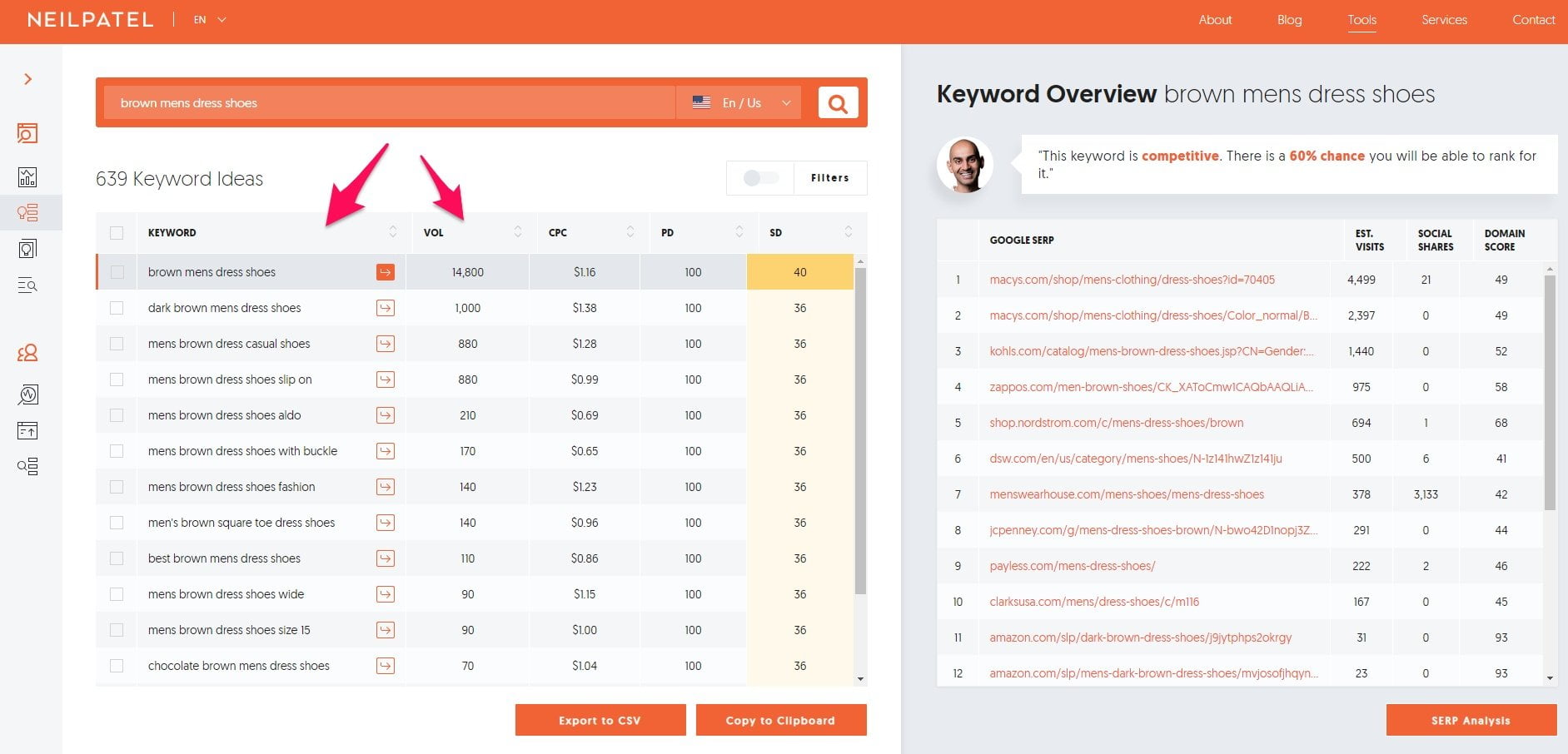The height and width of the screenshot is (754, 1568).
Task: Check the select-all checkbox in table header
Action: [117, 233]
